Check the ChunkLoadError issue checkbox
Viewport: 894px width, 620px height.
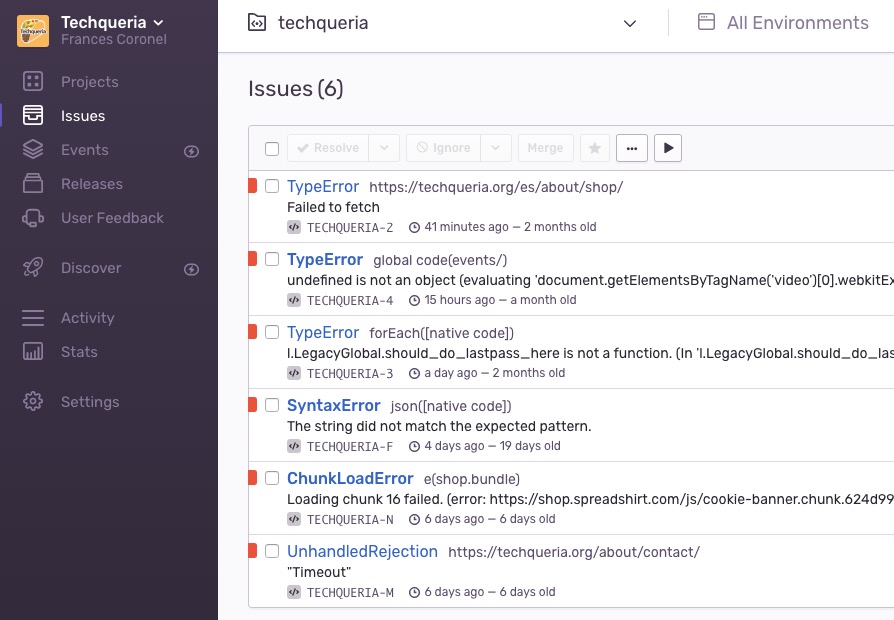click(272, 478)
